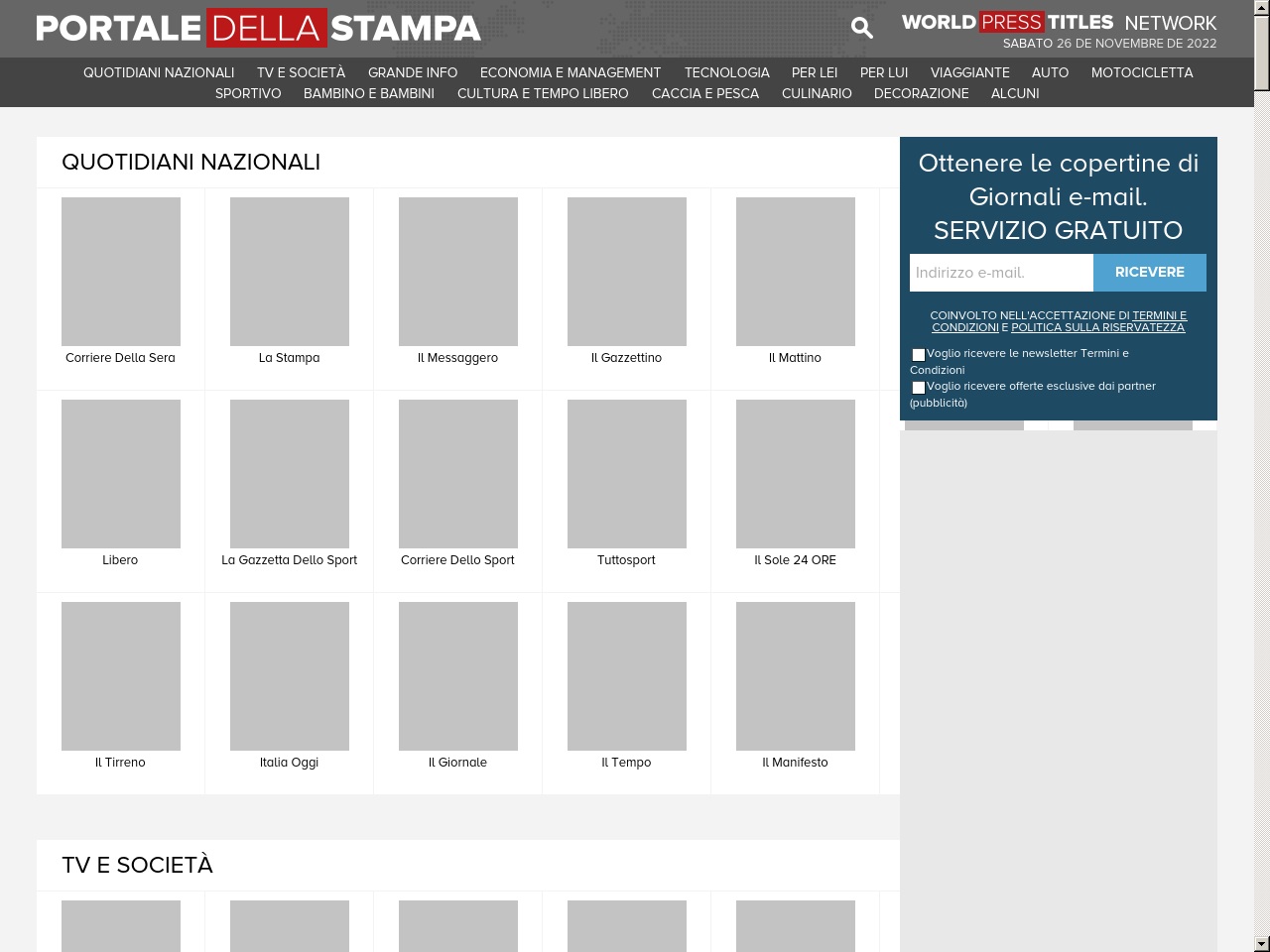Tick the newsletter Termini e Condizioni checkbox
The height and width of the screenshot is (952, 1270).
[x=919, y=354]
